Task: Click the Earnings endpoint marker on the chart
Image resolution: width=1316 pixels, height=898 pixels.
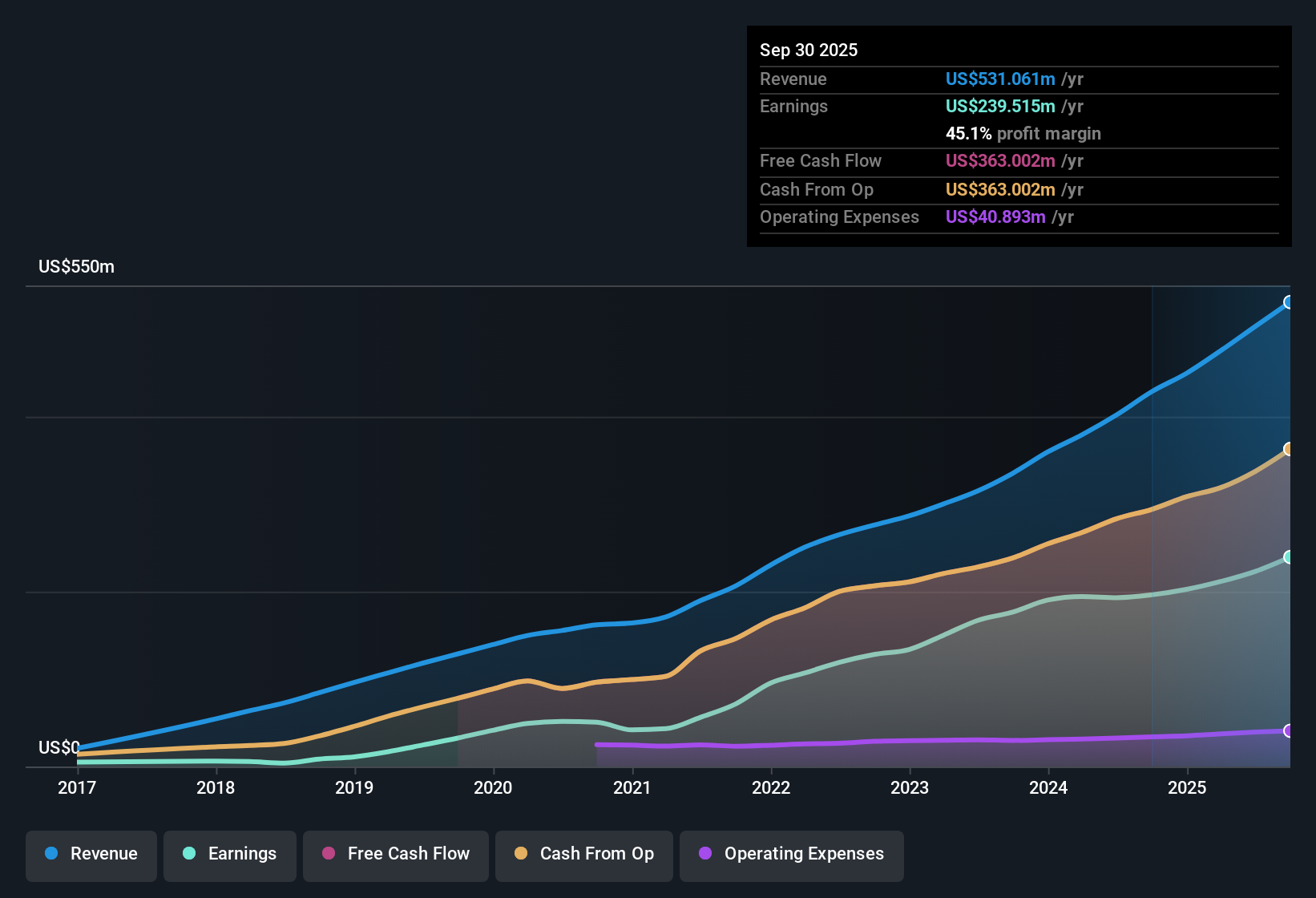Action: coord(1290,557)
